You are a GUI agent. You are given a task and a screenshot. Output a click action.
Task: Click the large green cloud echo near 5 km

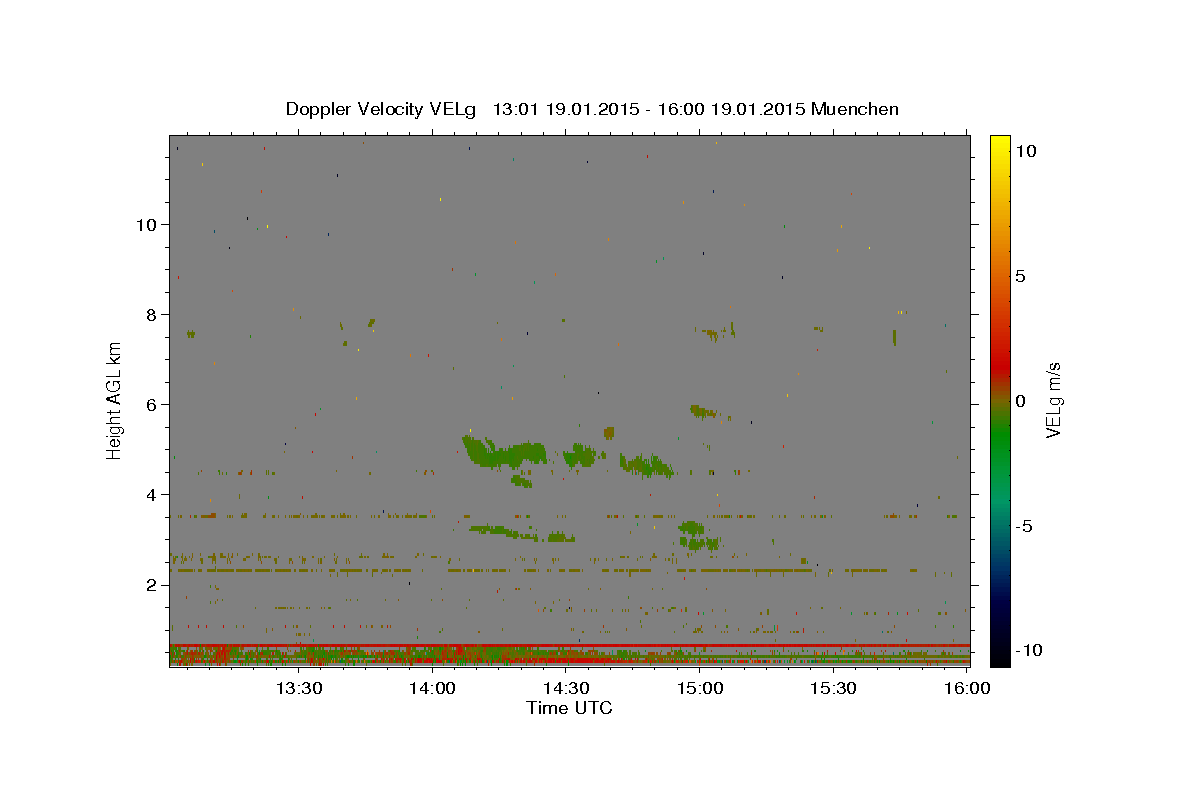click(505, 455)
